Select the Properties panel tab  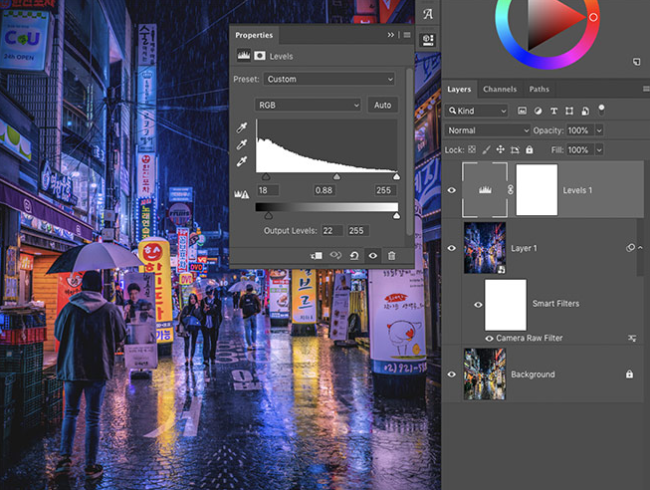point(254,35)
